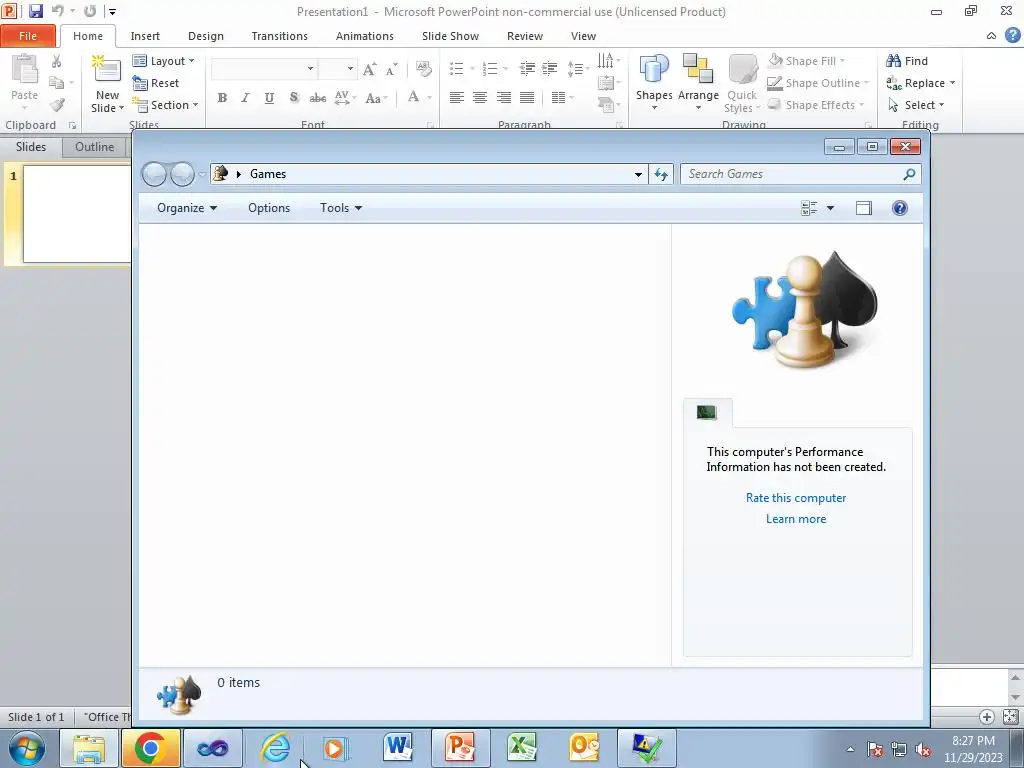Open the Organize menu in Games window
This screenshot has height=768, width=1024.
[x=187, y=208]
